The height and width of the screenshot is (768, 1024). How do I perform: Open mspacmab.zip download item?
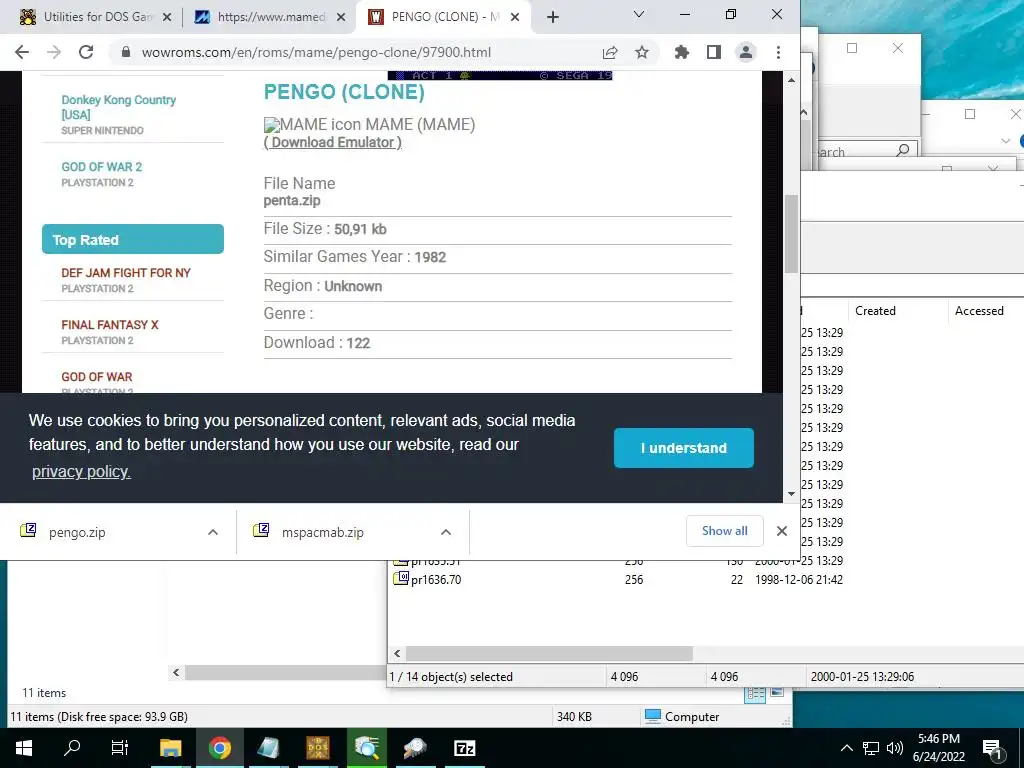point(323,532)
